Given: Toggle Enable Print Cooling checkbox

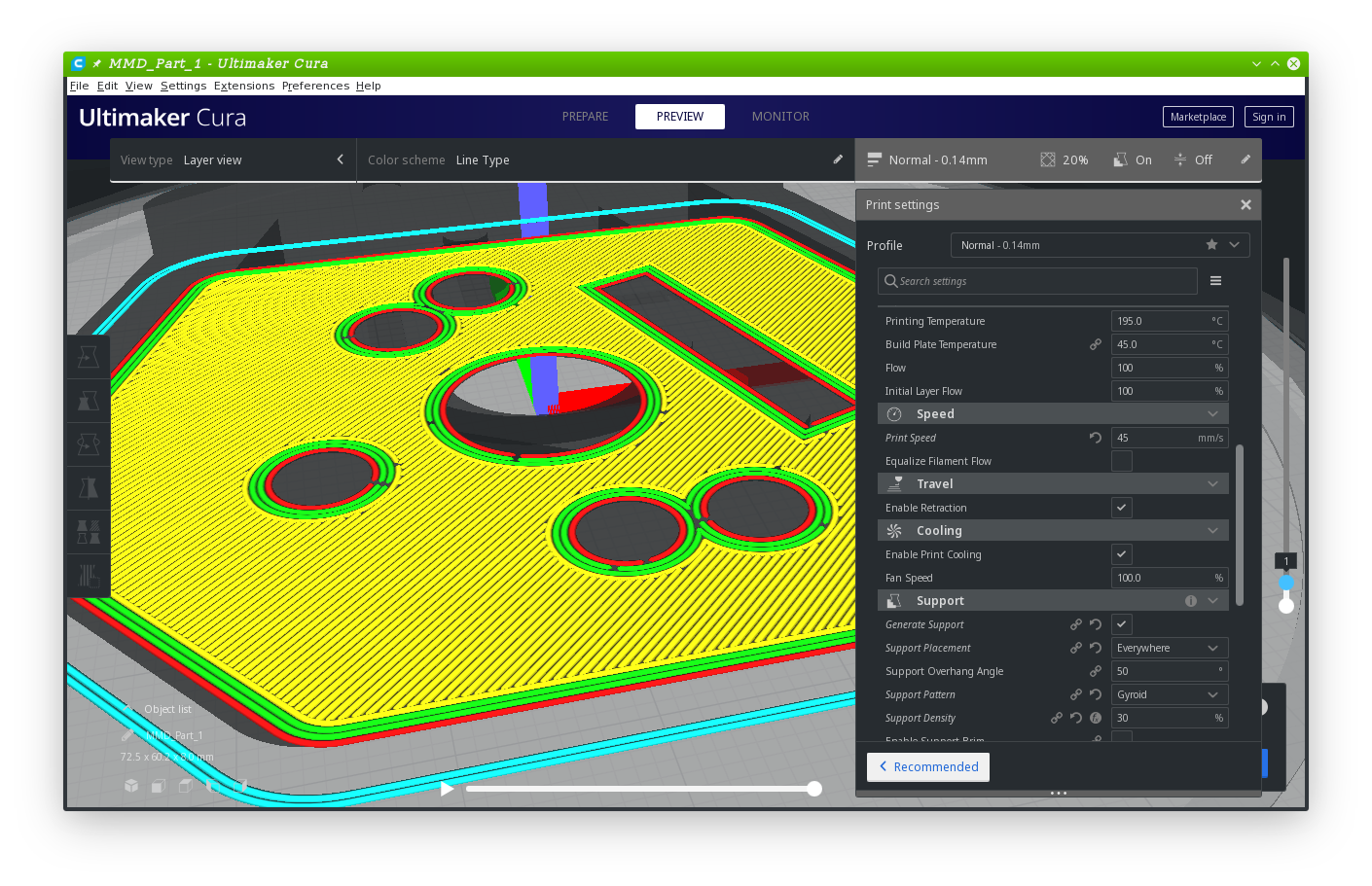Looking at the screenshot, I should click(1122, 554).
